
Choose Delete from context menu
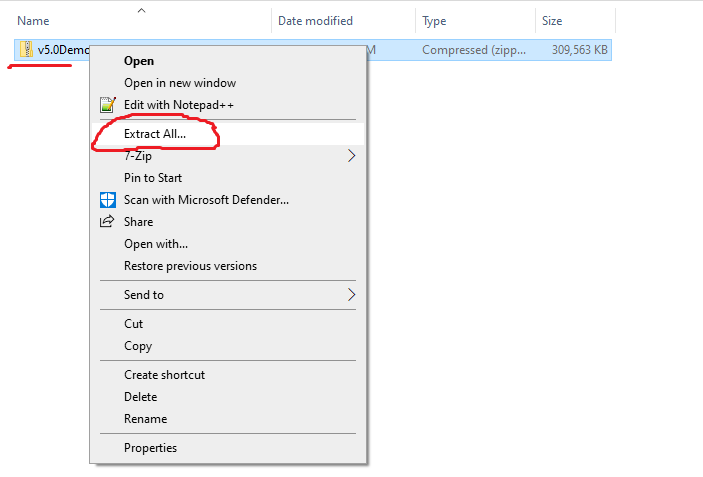[x=228, y=397]
